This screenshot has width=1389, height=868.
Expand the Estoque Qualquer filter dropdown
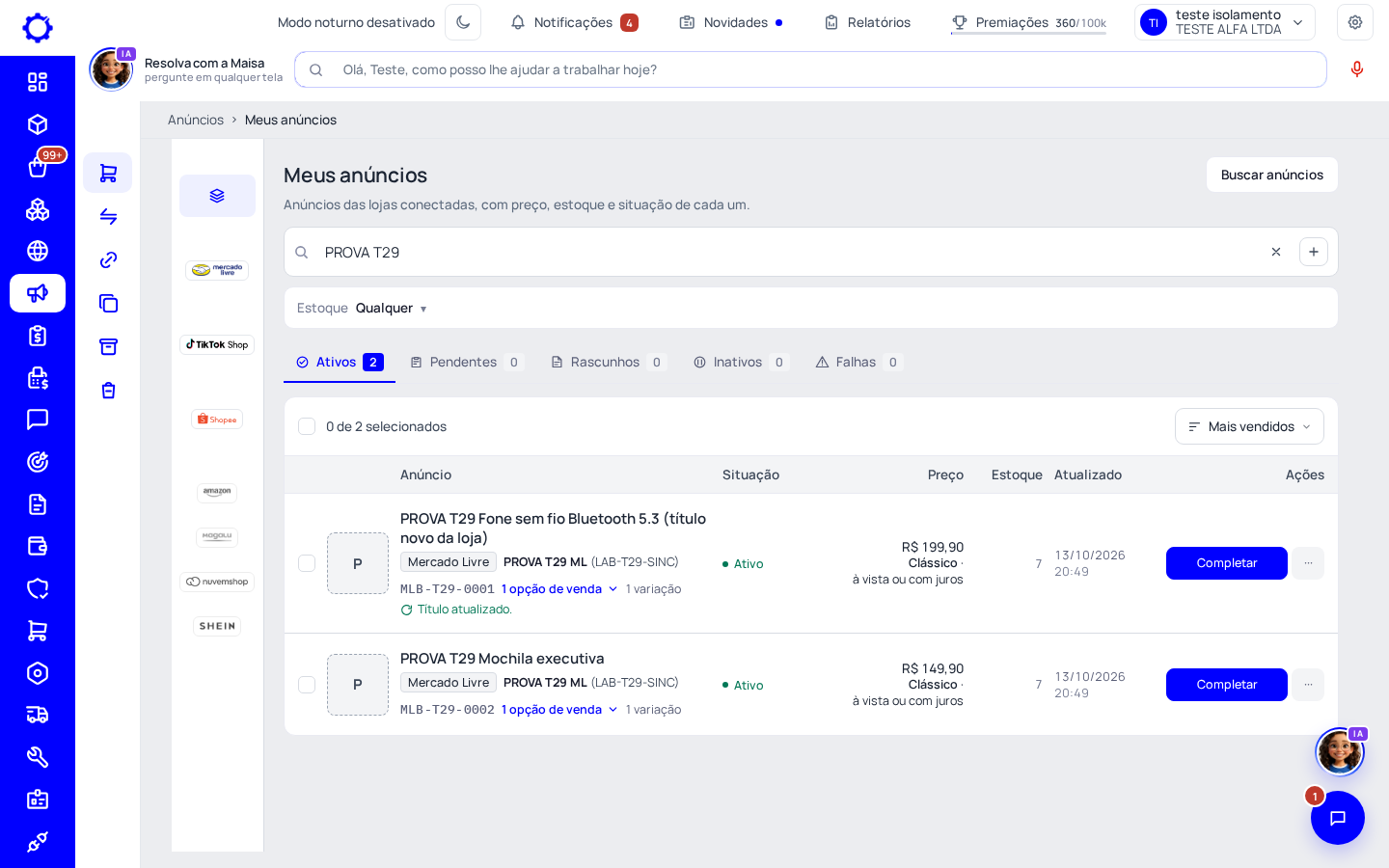362,308
